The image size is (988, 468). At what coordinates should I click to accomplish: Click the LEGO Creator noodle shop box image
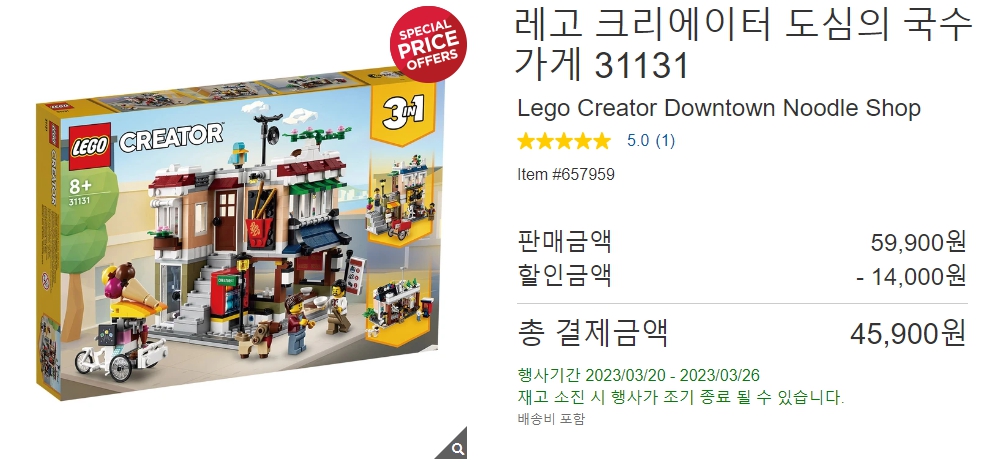(x=241, y=235)
